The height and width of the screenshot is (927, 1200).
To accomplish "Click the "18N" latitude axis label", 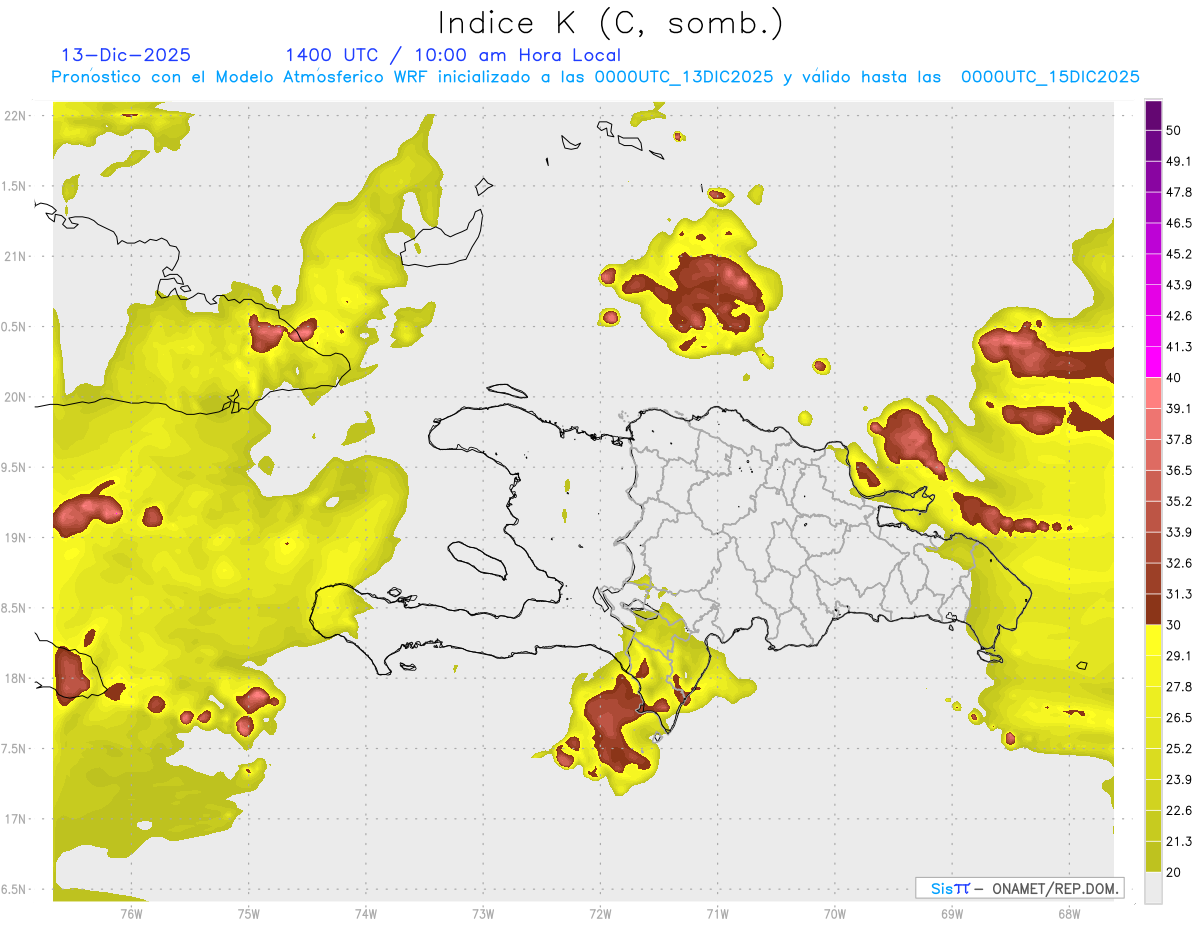I will (x=16, y=679).
